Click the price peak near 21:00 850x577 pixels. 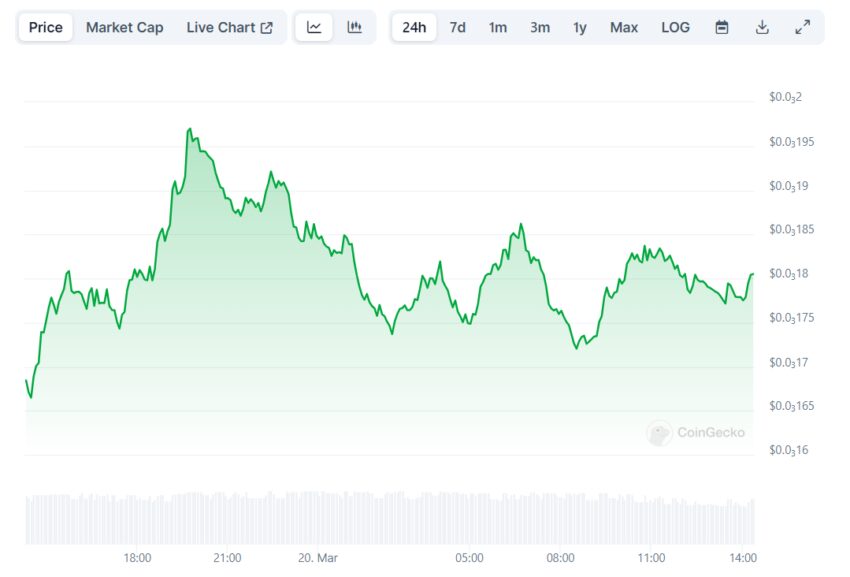188,129
